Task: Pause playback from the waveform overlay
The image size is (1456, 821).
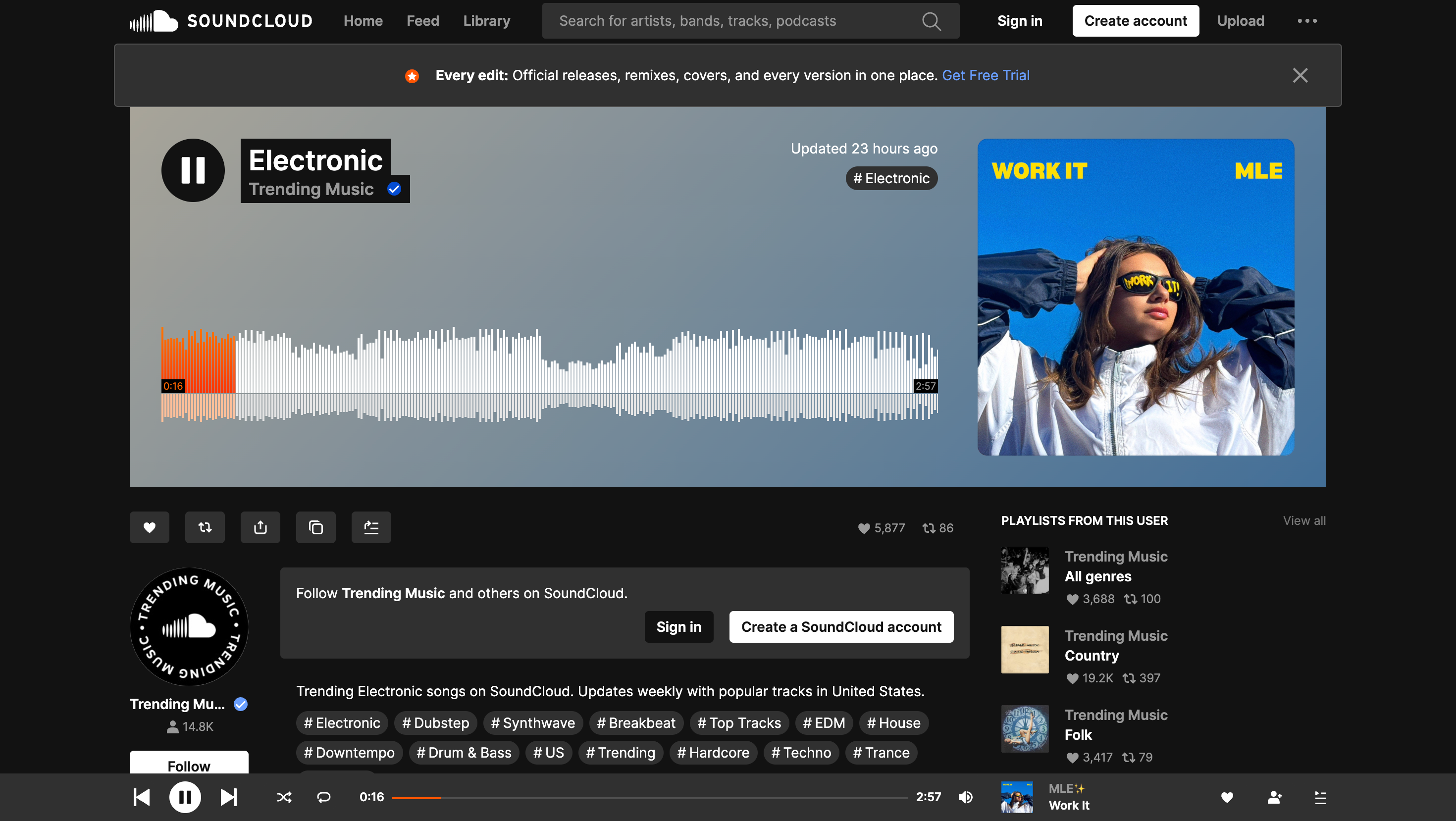Action: [193, 170]
